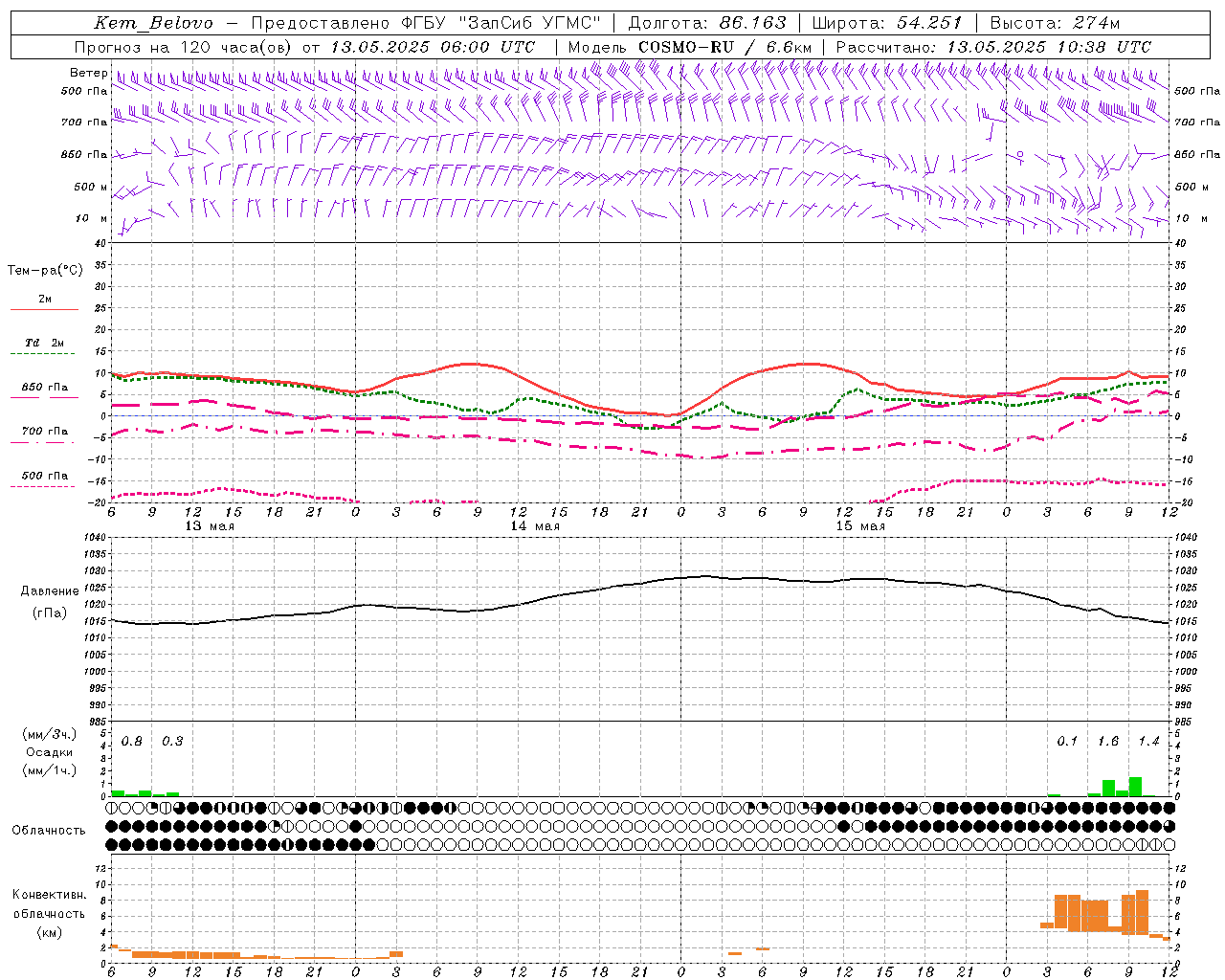Screen dimensions: 1225x980
Task: Click the 500 м wind level label on the left
Action: 91,188
